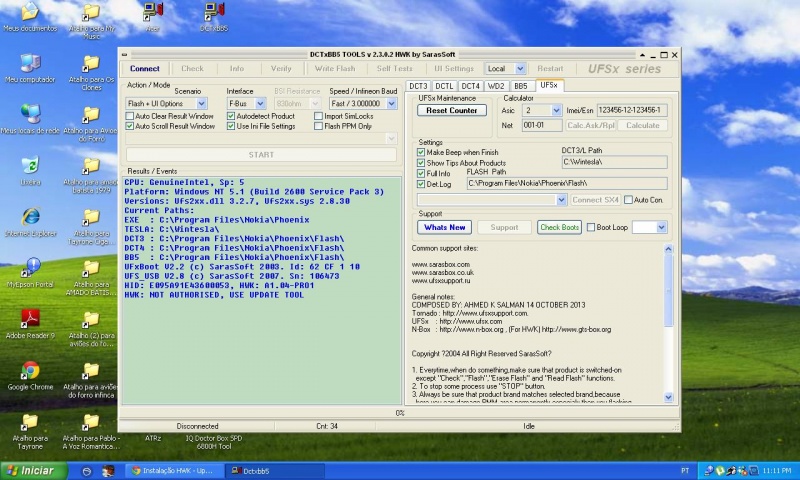Click the Dctxbb5 taskbar button
800x480 pixels.
click(276, 470)
